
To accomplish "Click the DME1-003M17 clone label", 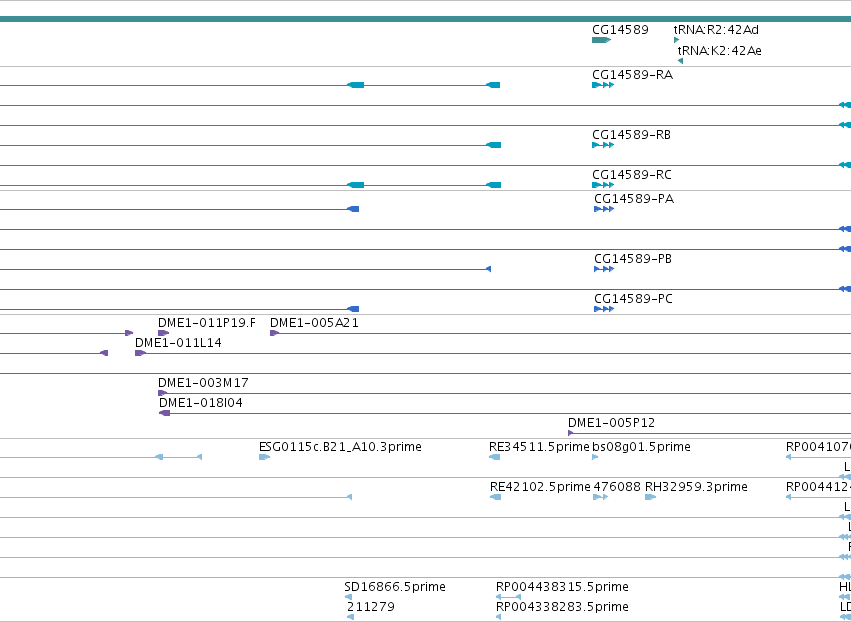I will coord(204,383).
